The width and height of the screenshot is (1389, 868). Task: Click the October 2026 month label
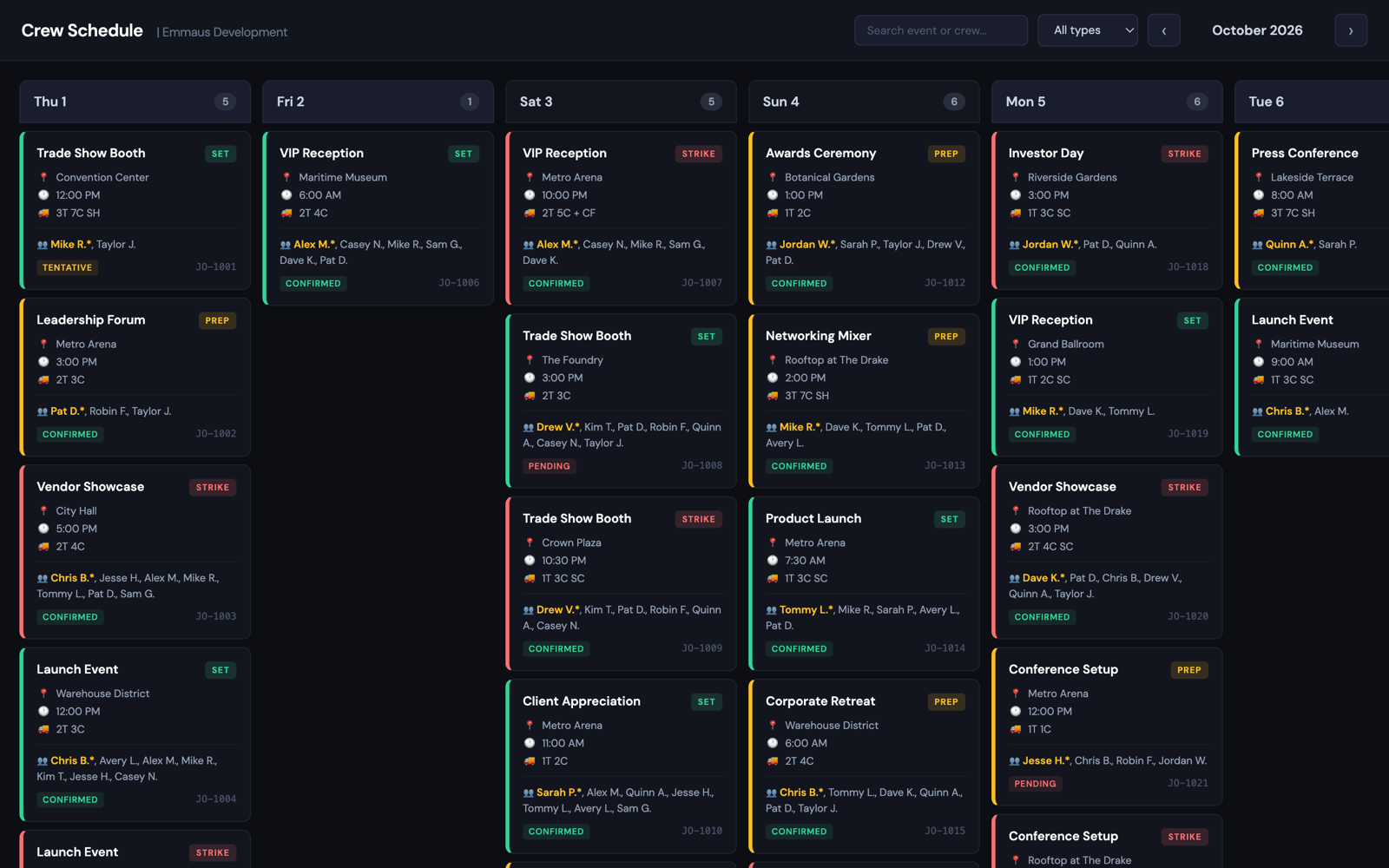tap(1257, 30)
